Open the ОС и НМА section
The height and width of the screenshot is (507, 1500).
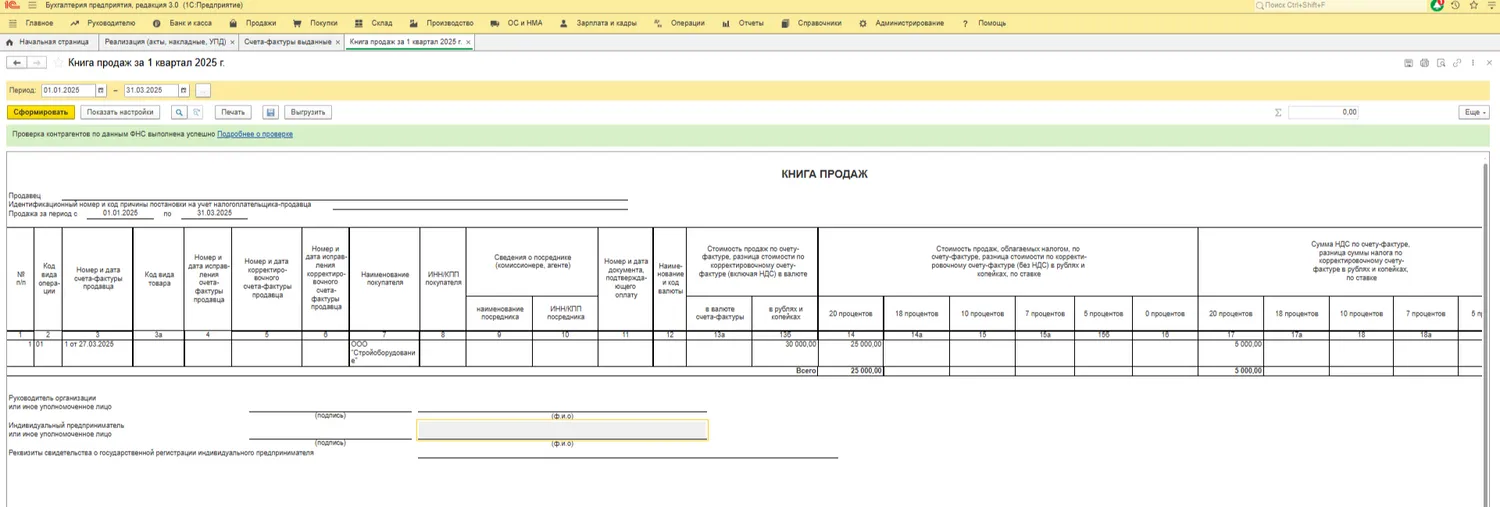click(x=517, y=22)
